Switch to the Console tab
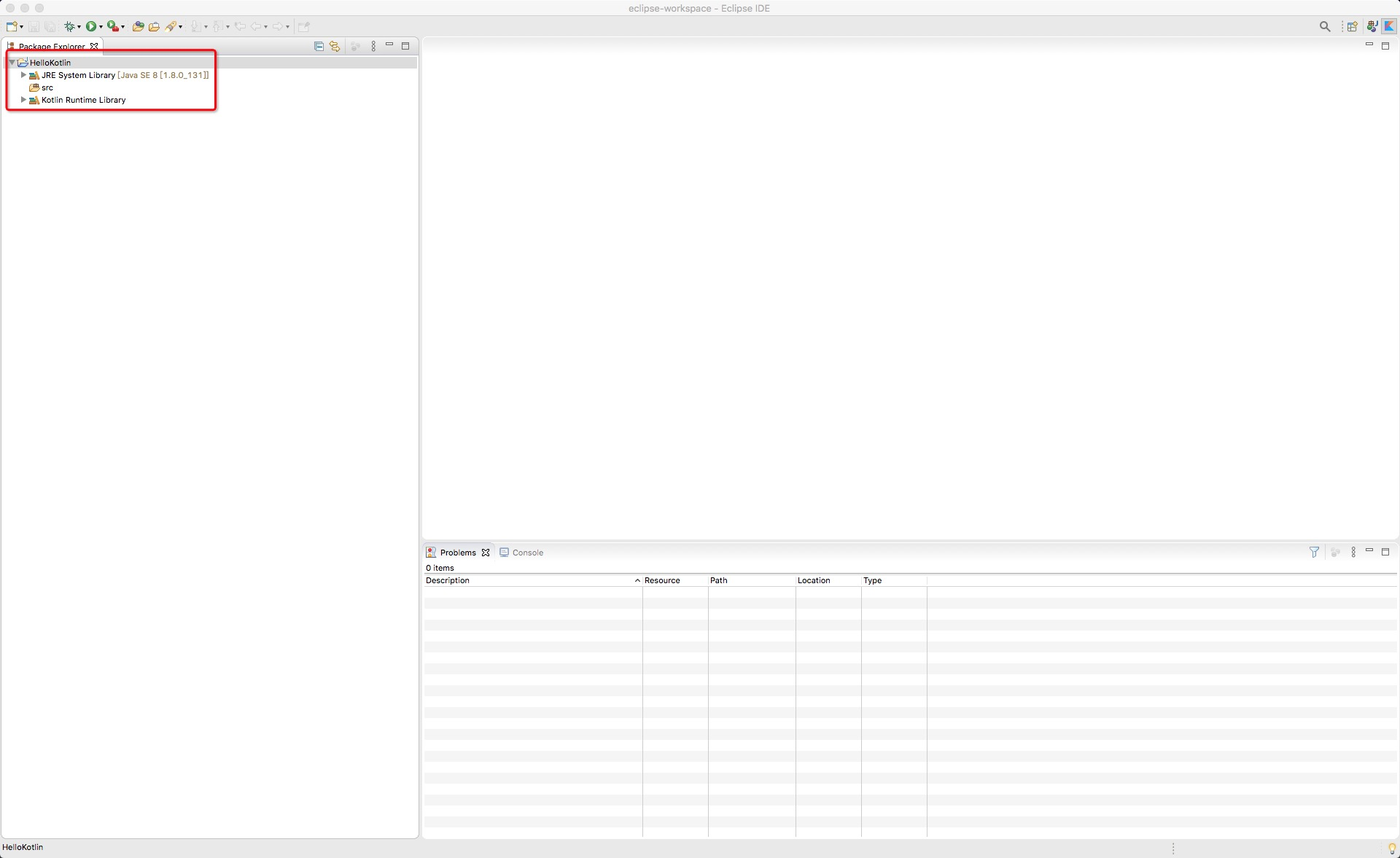This screenshot has height=858, width=1400. 521,553
